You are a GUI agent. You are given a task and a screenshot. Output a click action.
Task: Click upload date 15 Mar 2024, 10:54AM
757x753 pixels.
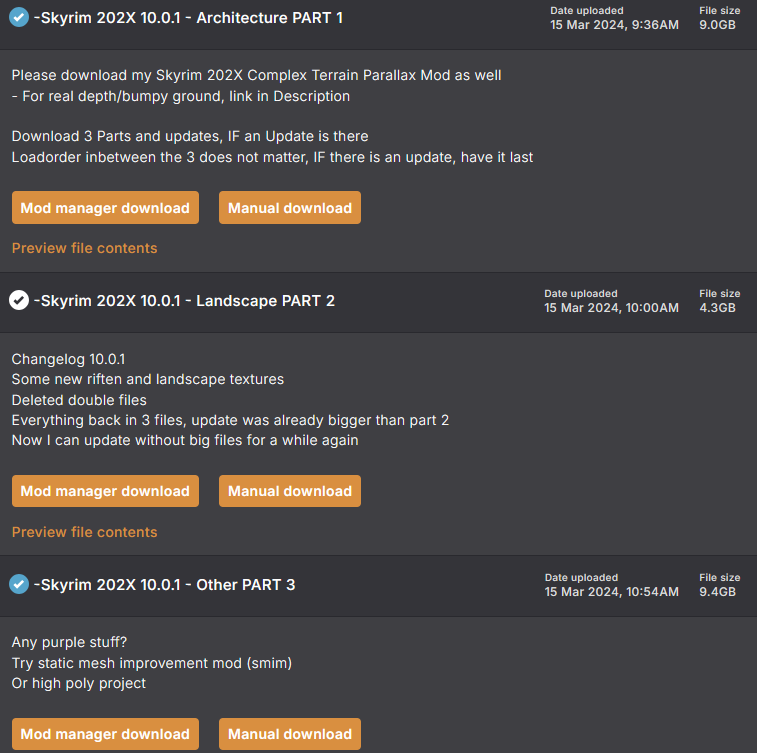click(611, 592)
